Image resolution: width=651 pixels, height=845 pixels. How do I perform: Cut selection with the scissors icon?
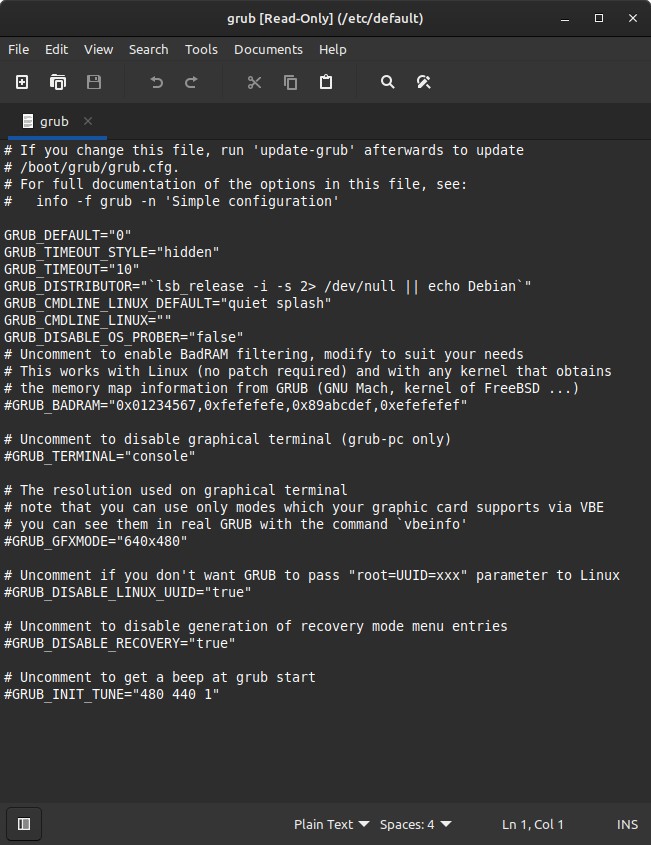254,82
